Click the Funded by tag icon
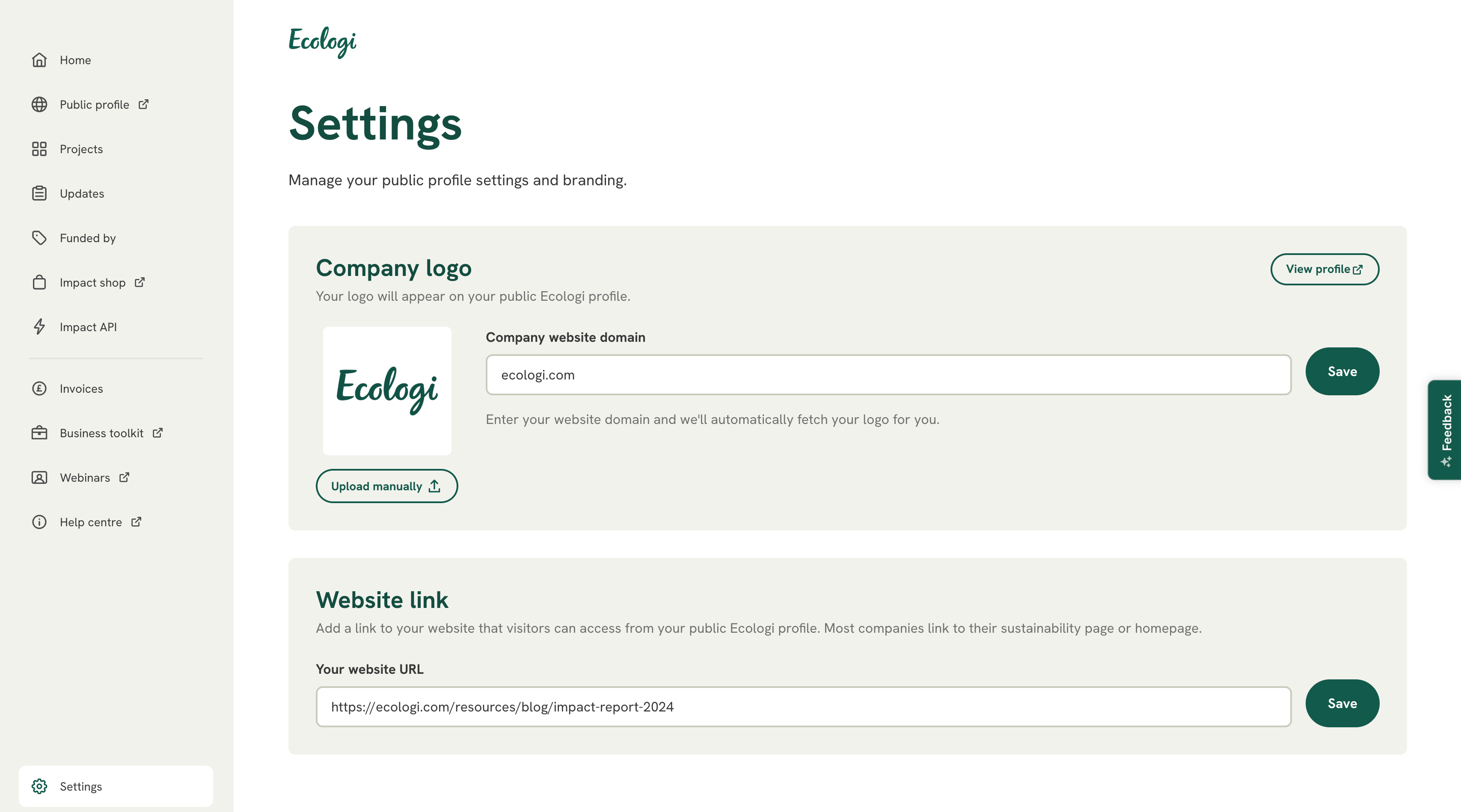Viewport: 1461px width, 812px height. 39,238
